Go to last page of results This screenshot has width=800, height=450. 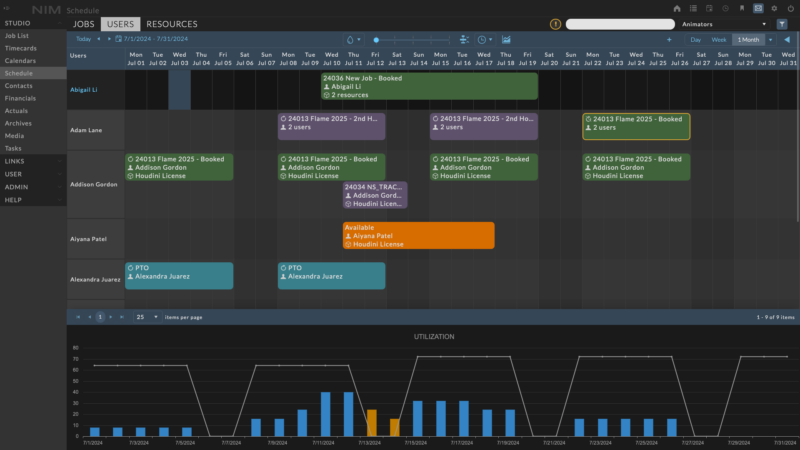122,317
